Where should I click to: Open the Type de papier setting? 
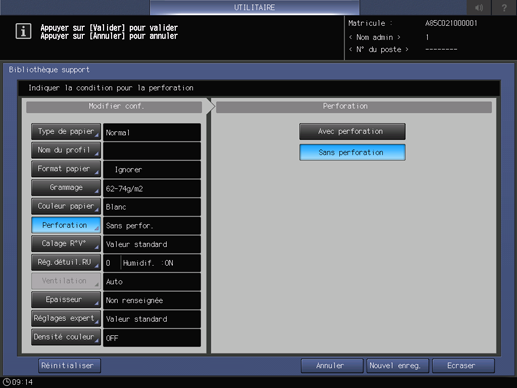click(66, 132)
